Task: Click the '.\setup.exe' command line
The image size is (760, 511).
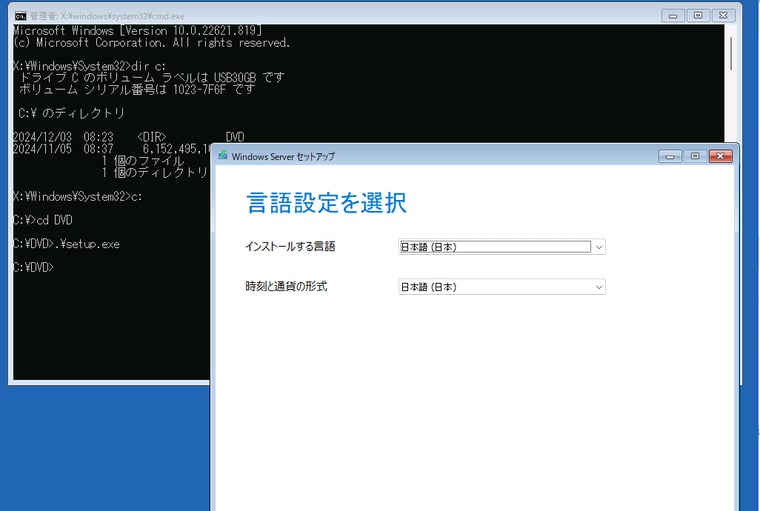Action: (x=66, y=244)
